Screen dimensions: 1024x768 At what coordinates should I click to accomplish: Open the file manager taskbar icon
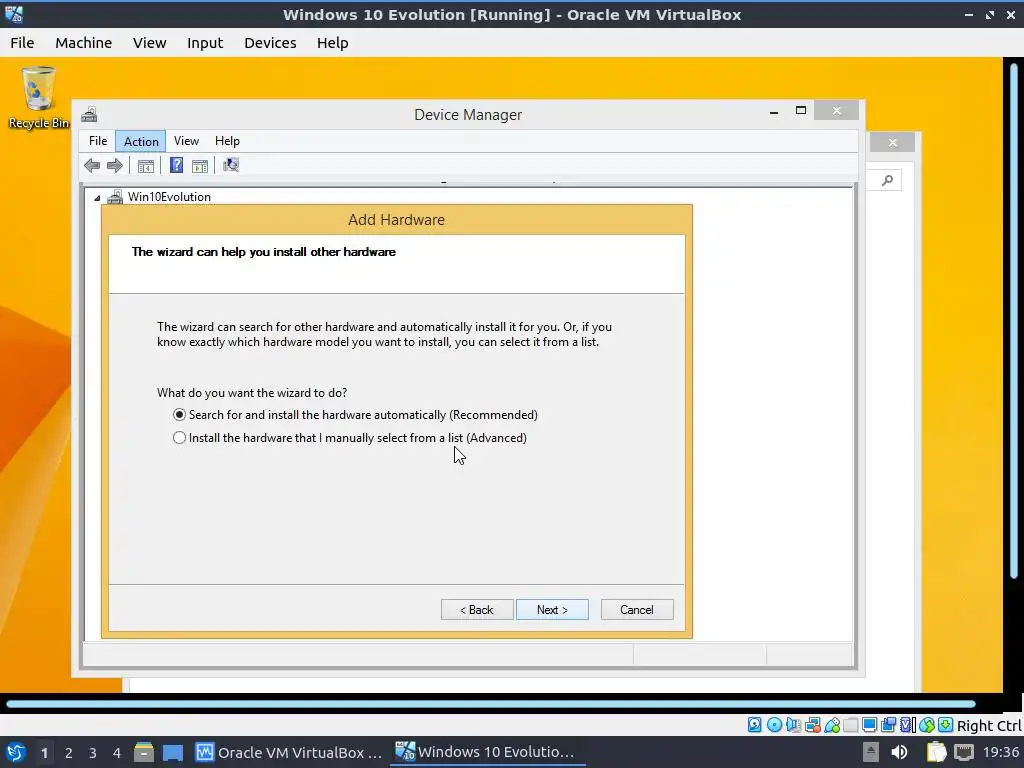click(x=144, y=752)
